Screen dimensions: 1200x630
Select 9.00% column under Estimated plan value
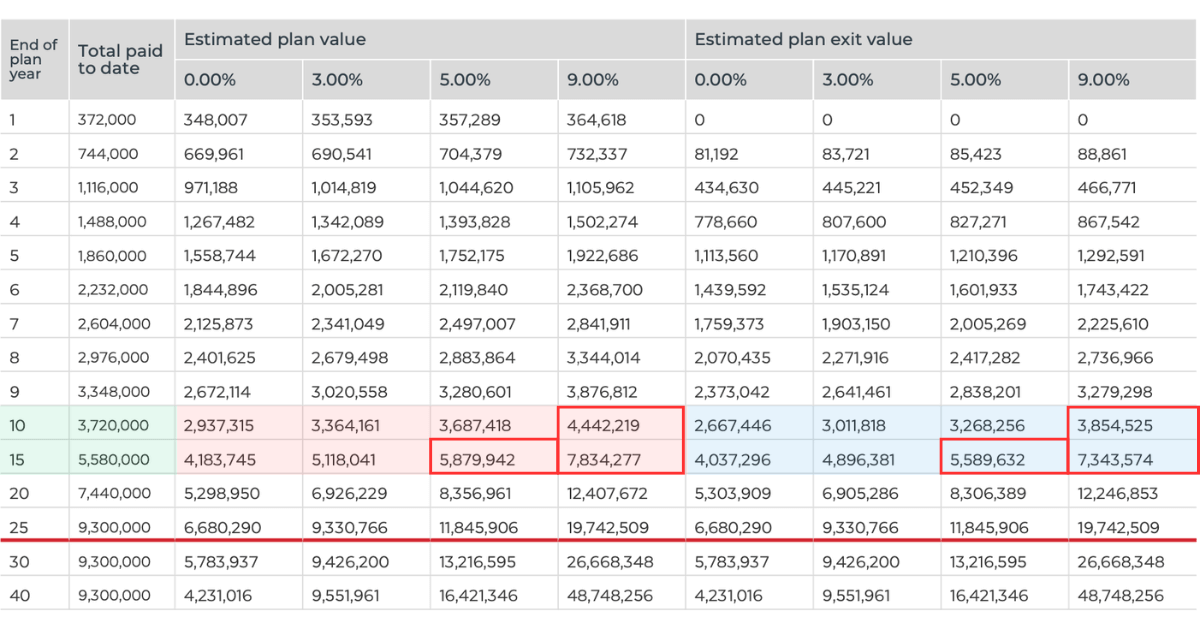[593, 80]
